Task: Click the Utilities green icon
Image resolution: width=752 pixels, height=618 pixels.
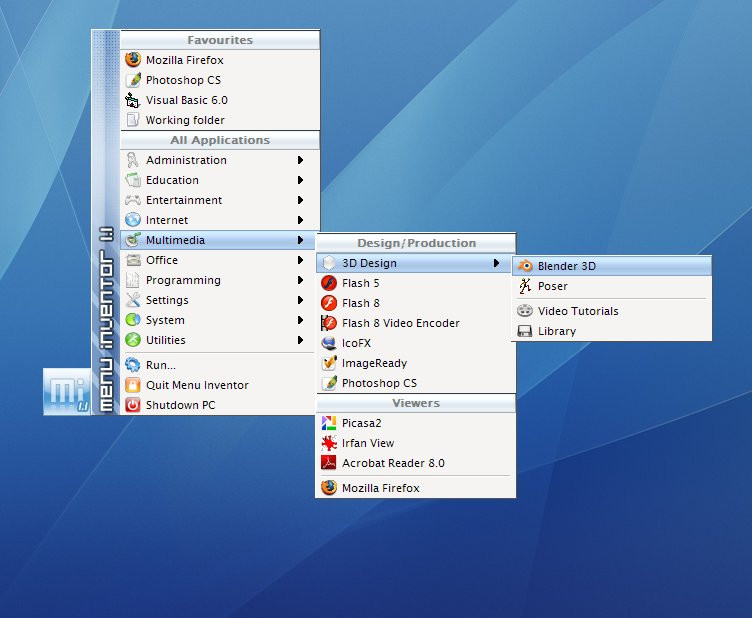Action: (133, 340)
